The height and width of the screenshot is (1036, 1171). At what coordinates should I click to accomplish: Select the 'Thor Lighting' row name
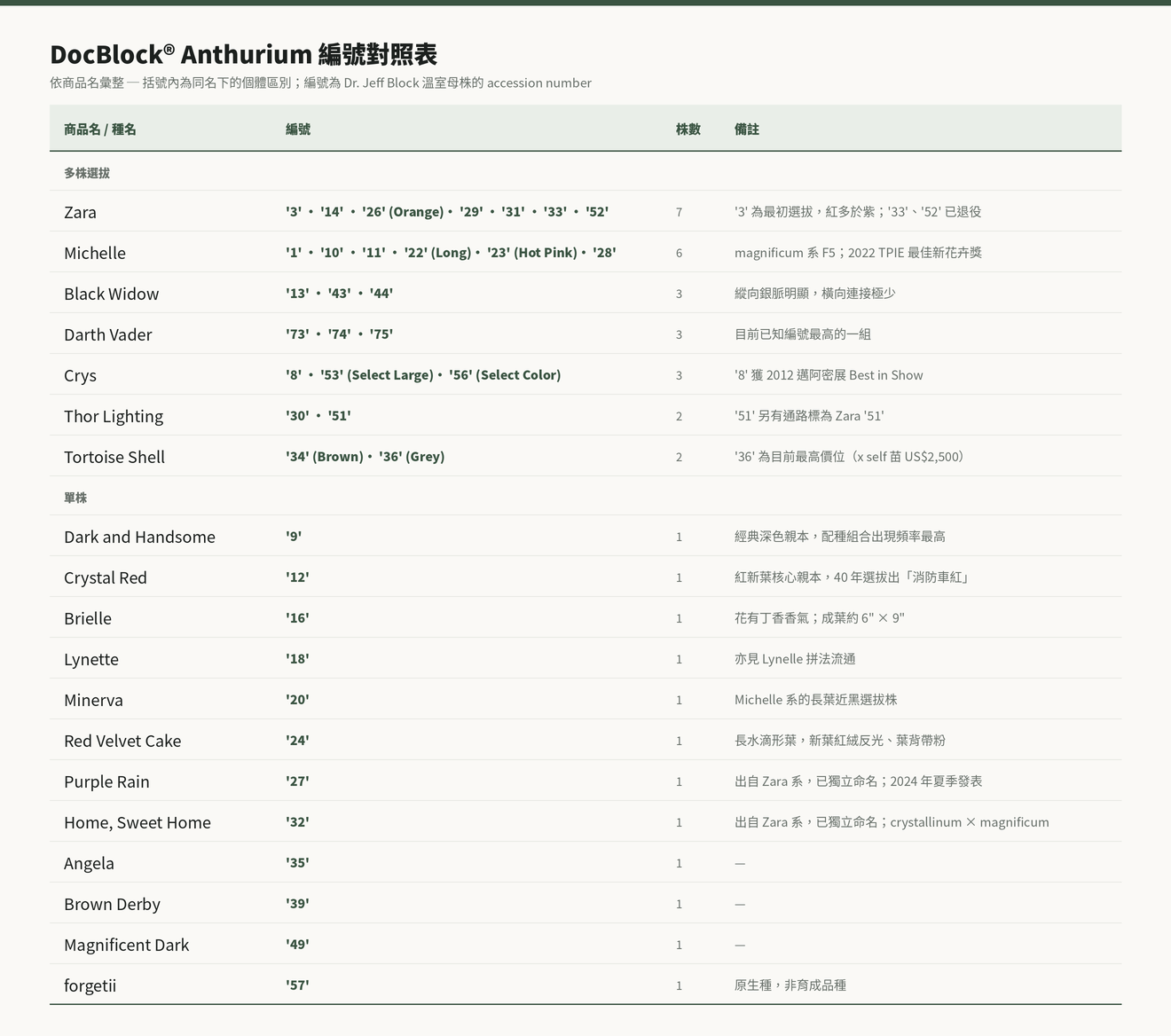coord(114,416)
